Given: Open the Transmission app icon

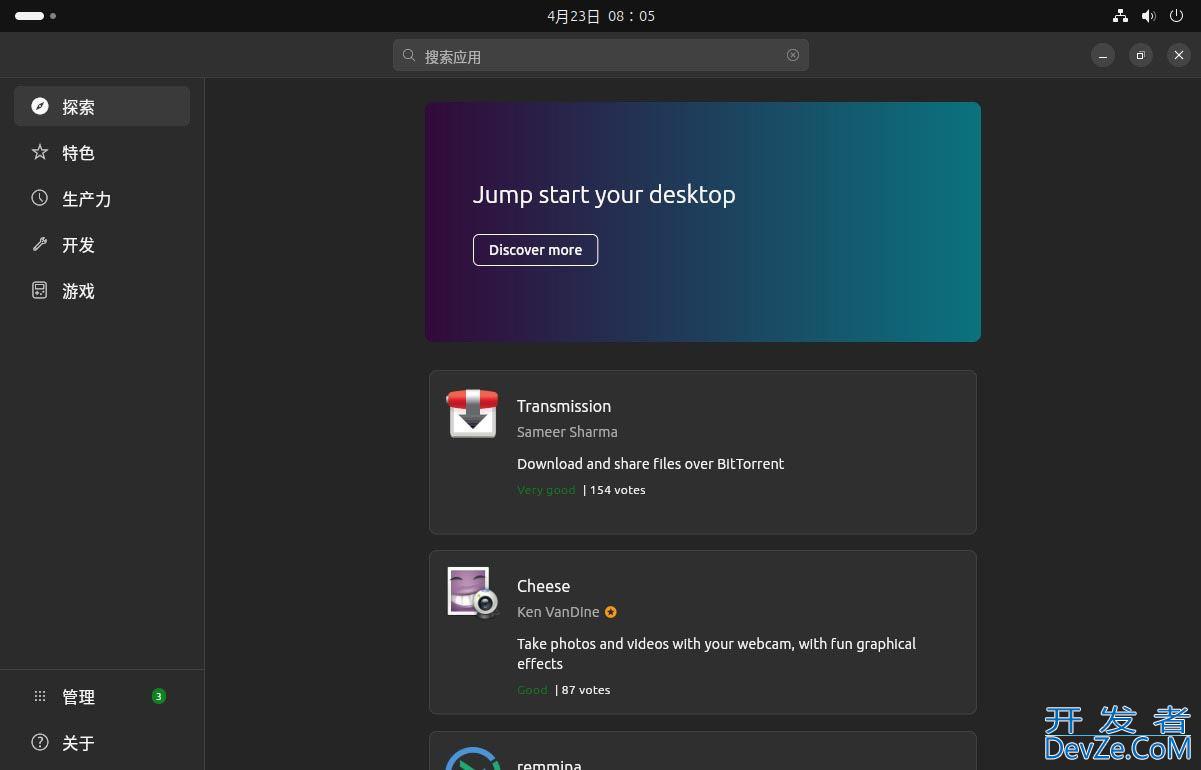Looking at the screenshot, I should pyautogui.click(x=472, y=413).
